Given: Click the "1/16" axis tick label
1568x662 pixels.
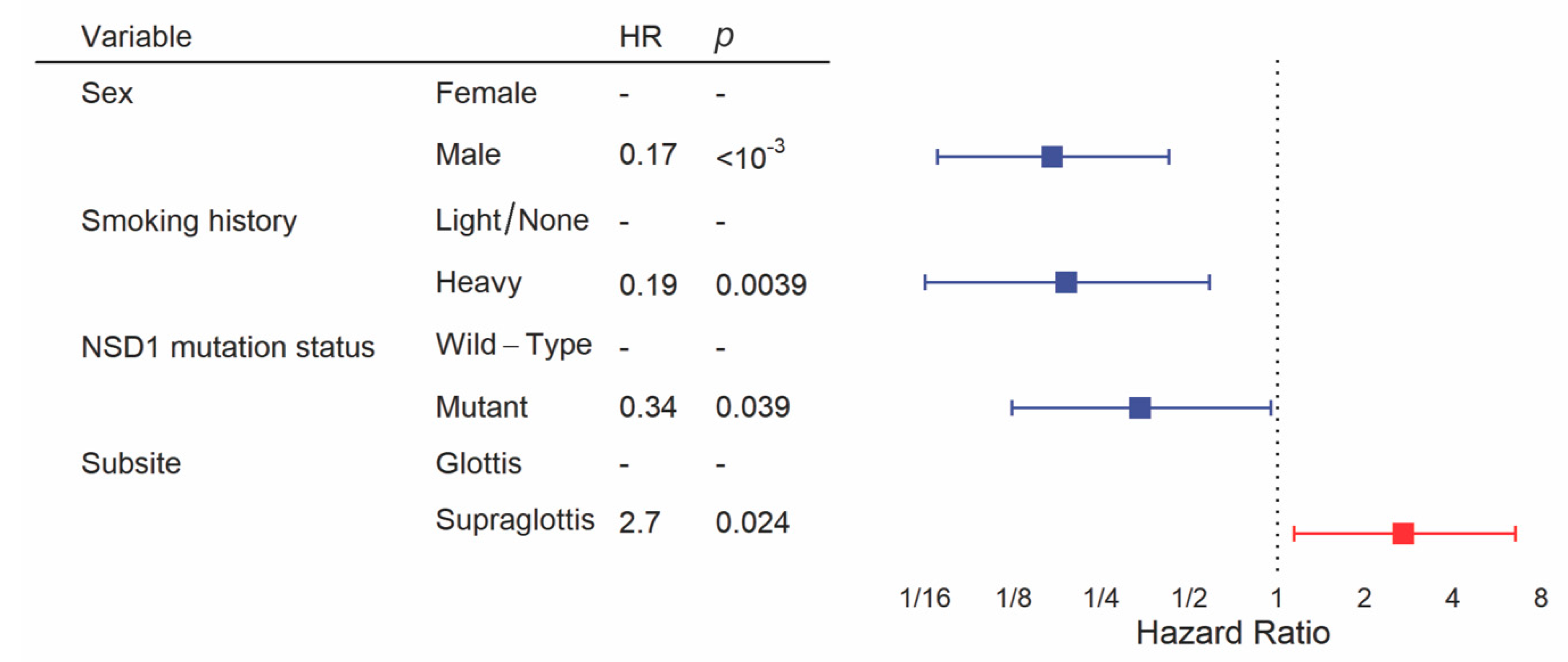Looking at the screenshot, I should pos(925,598).
